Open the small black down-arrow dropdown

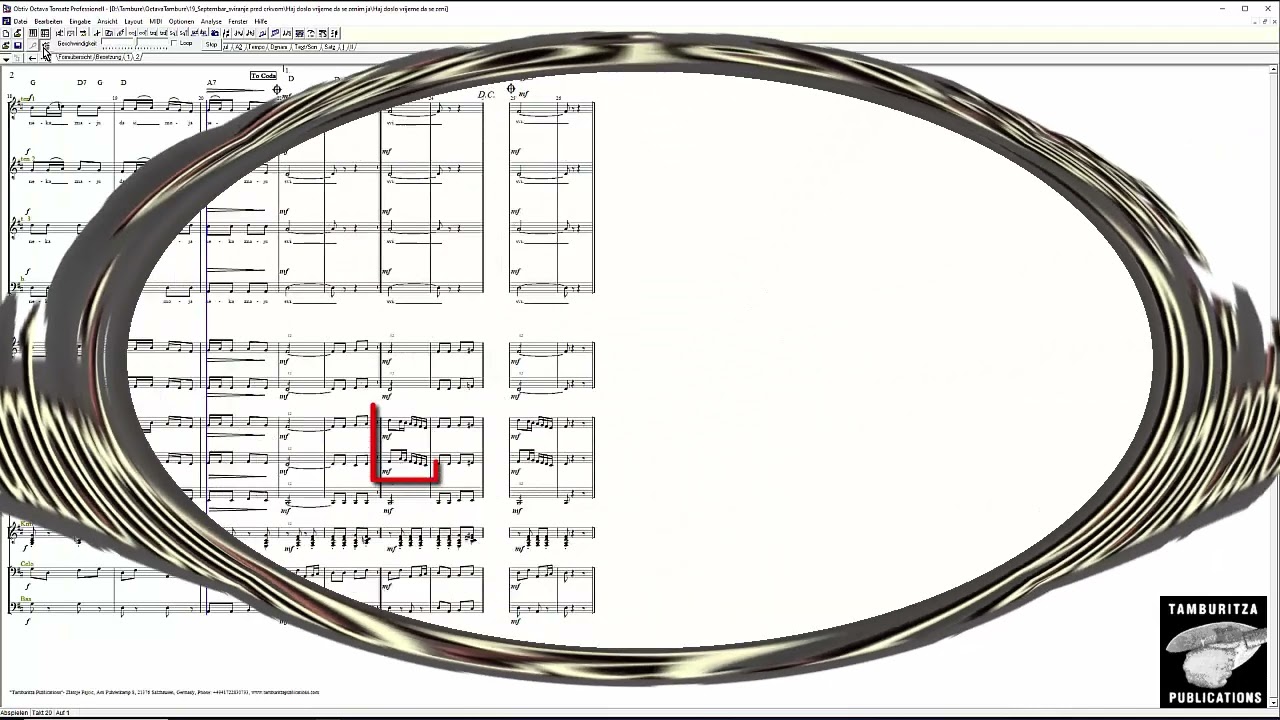tap(6, 58)
